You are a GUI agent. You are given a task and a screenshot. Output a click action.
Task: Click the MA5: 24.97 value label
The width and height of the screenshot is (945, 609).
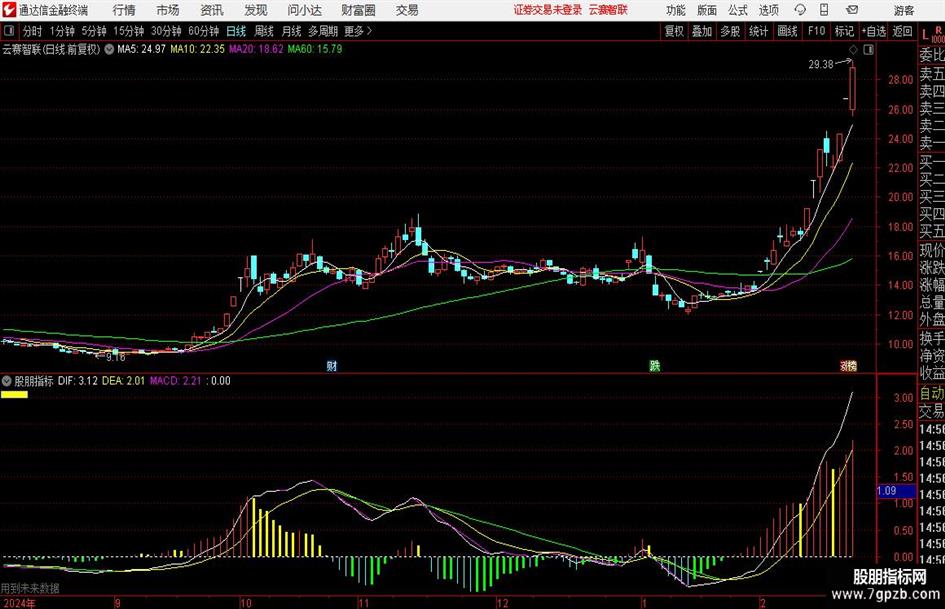[141, 49]
